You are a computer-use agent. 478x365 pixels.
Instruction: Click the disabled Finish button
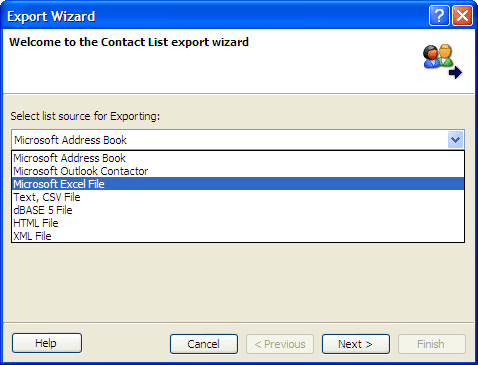[432, 344]
